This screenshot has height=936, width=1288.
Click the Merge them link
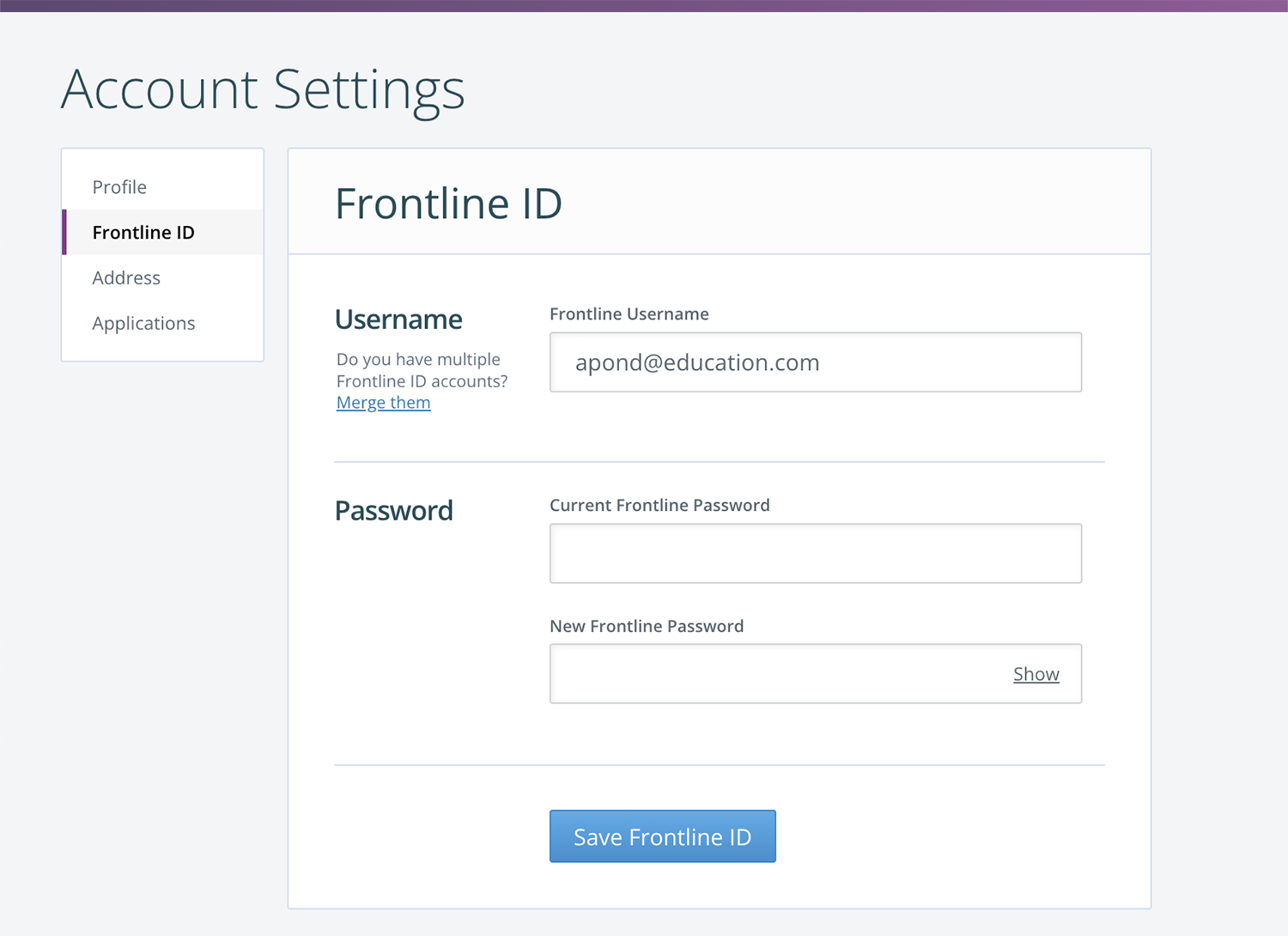[383, 403]
